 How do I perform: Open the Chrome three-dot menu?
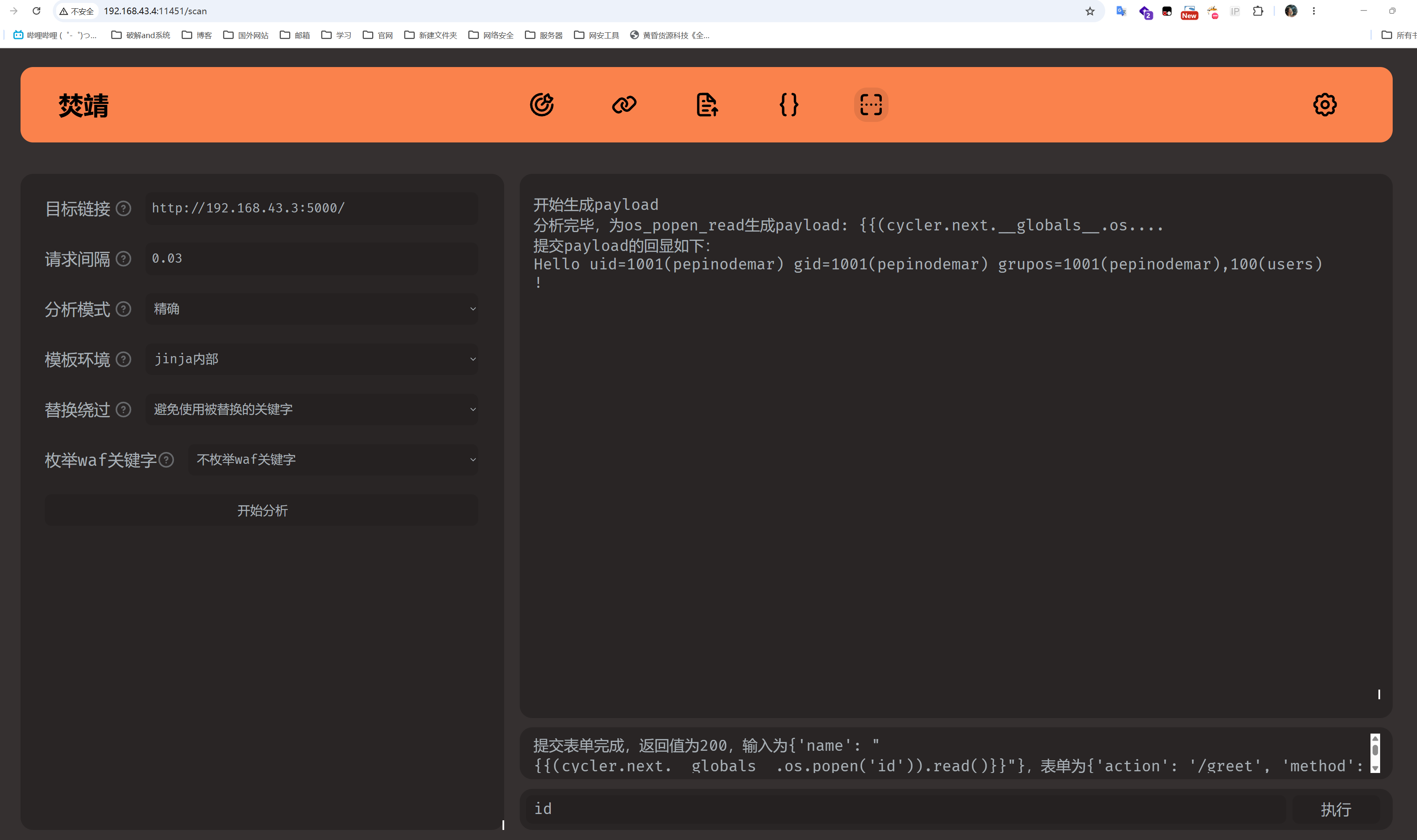pos(1314,11)
